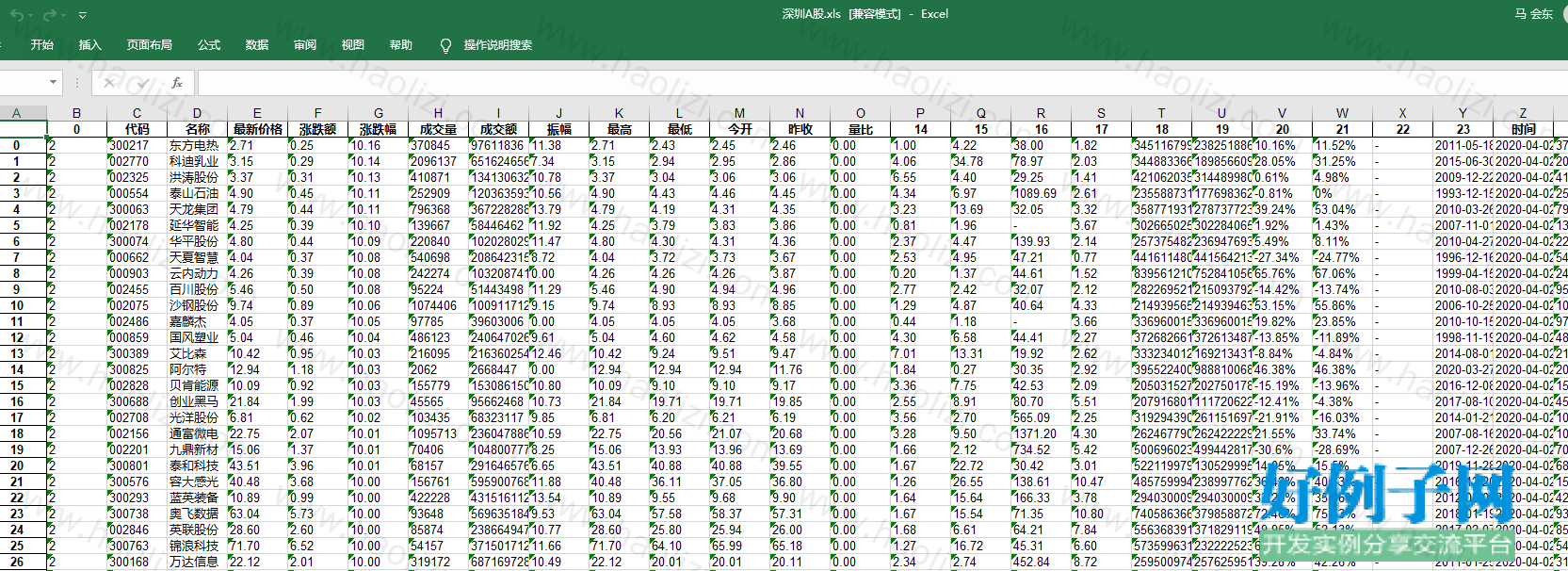Open the 插入 ribbon tab

[x=89, y=45]
